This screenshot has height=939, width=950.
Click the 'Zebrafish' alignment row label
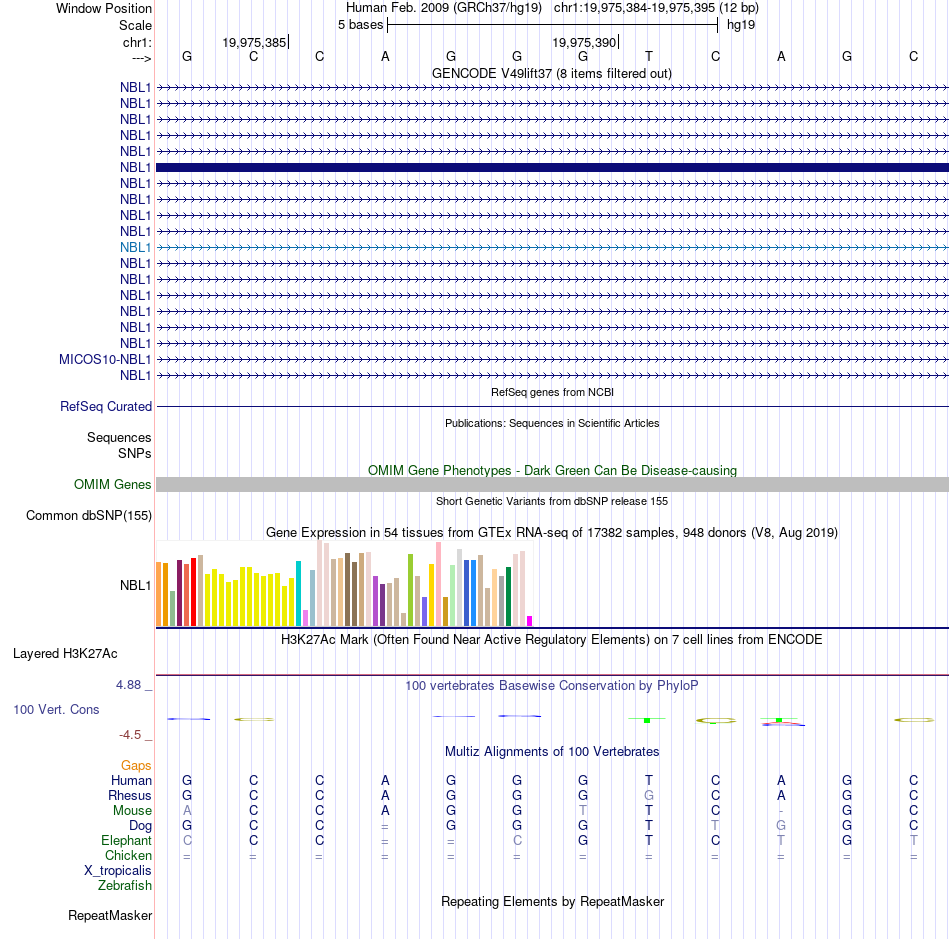coord(125,886)
